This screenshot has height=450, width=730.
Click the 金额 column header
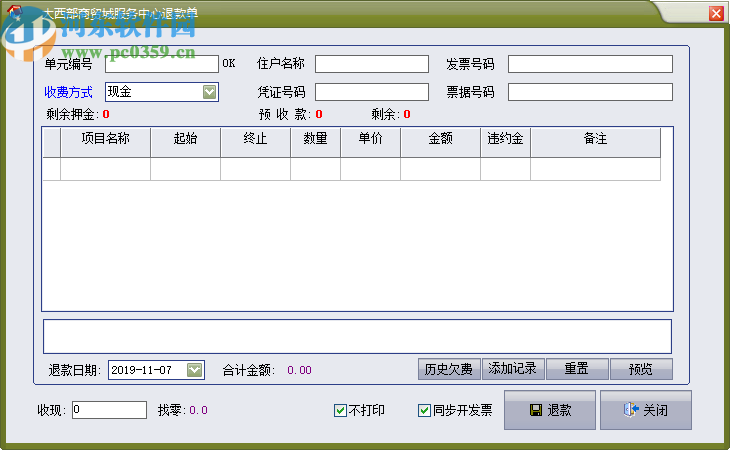coord(440,142)
